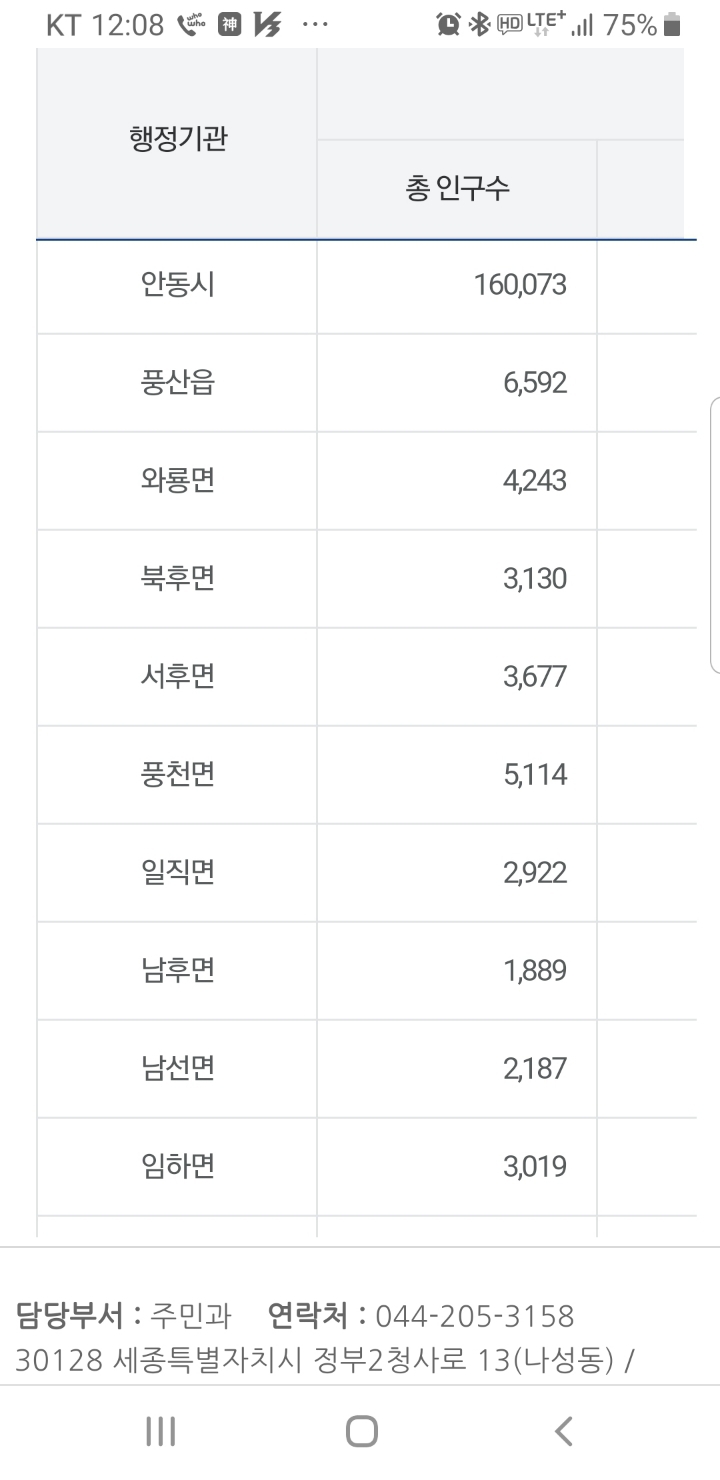The image size is (720, 1480).
Task: Tap the call notification icon
Action: 191,25
